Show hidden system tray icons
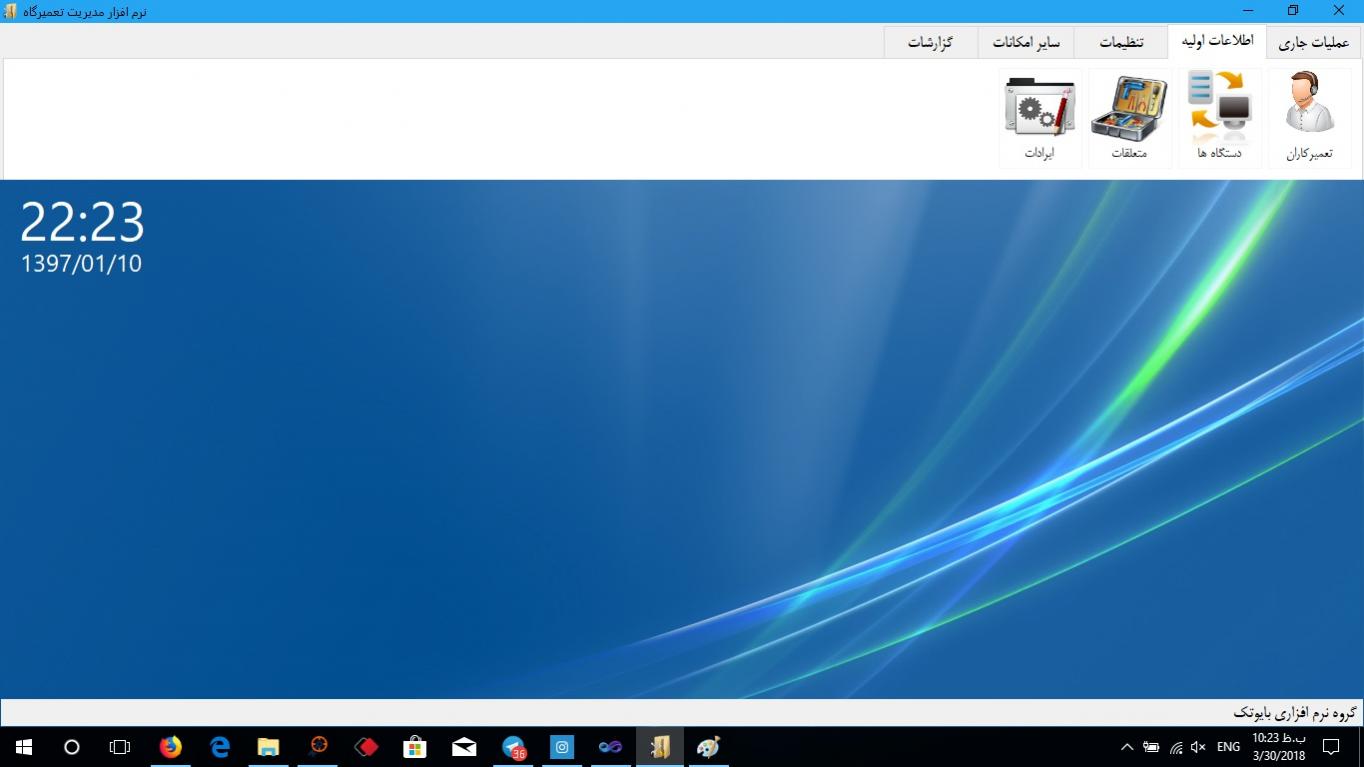 1127,747
